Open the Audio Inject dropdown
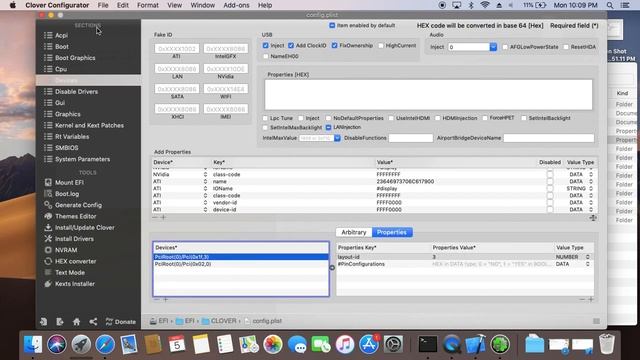640x360 pixels. [493, 47]
